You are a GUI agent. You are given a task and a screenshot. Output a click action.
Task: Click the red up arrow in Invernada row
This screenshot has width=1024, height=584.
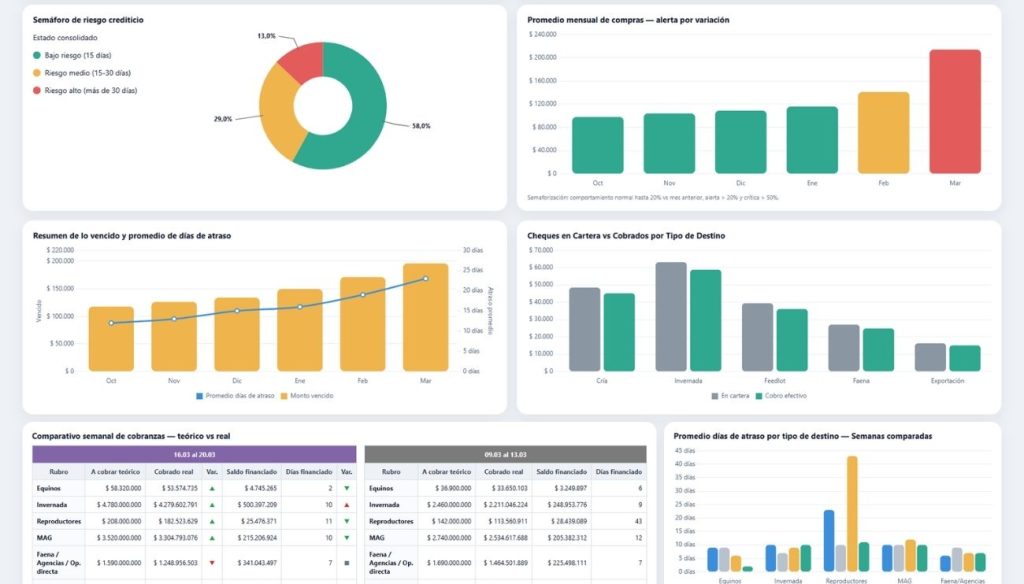click(346, 506)
